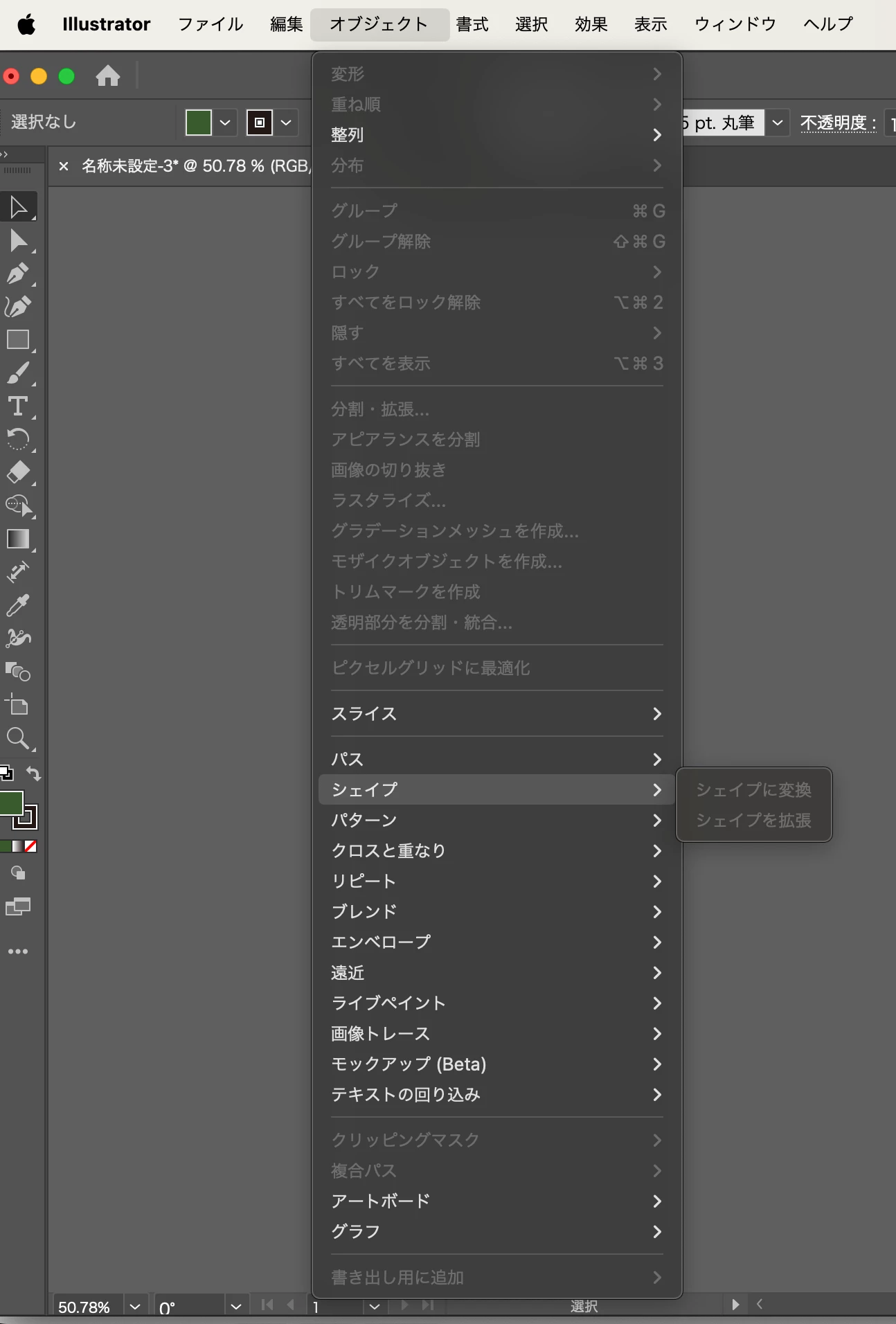The height and width of the screenshot is (1324, 896).
Task: Expand 整列 submenu
Action: 496,135
